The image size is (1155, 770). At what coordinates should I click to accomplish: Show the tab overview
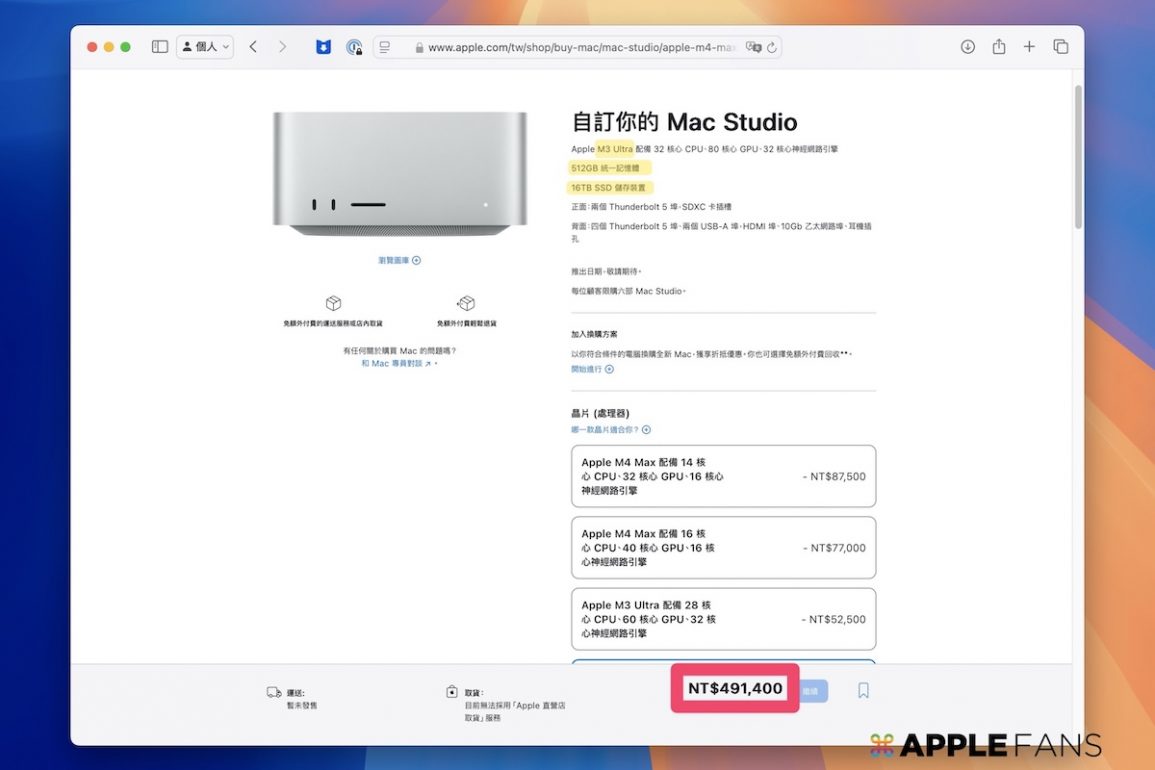1061,47
